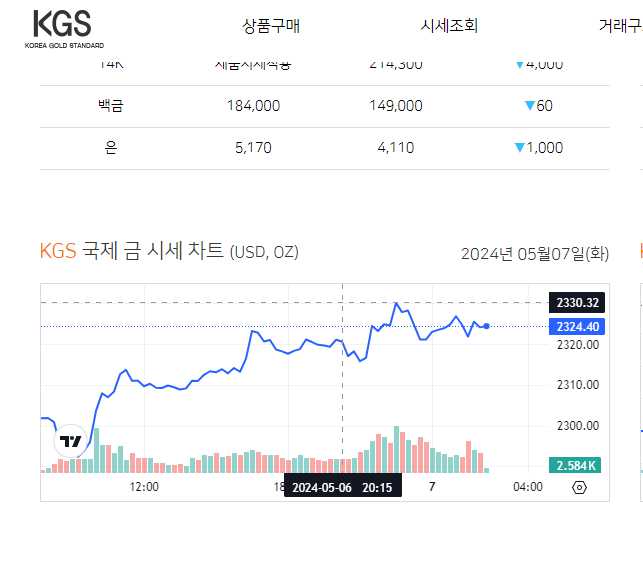Click the 184,000 platinum price value
Viewport: 643px width, 568px height.
coord(253,106)
